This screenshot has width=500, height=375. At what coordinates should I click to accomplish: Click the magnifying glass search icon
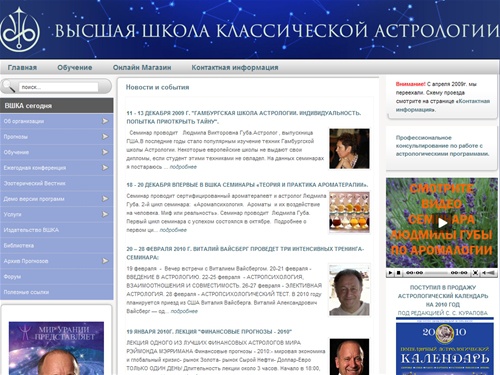click(9, 86)
